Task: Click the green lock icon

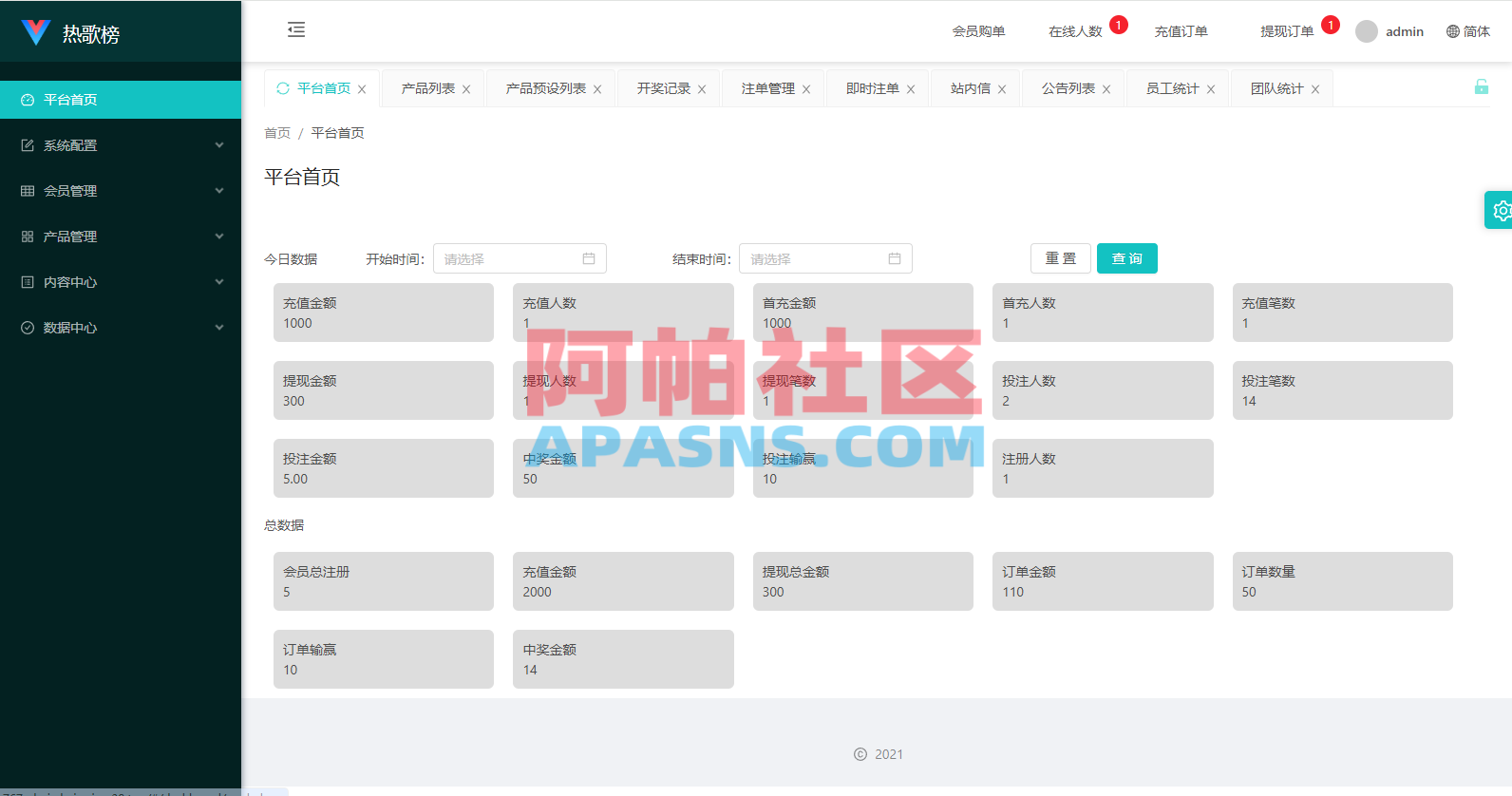Action: click(1482, 86)
